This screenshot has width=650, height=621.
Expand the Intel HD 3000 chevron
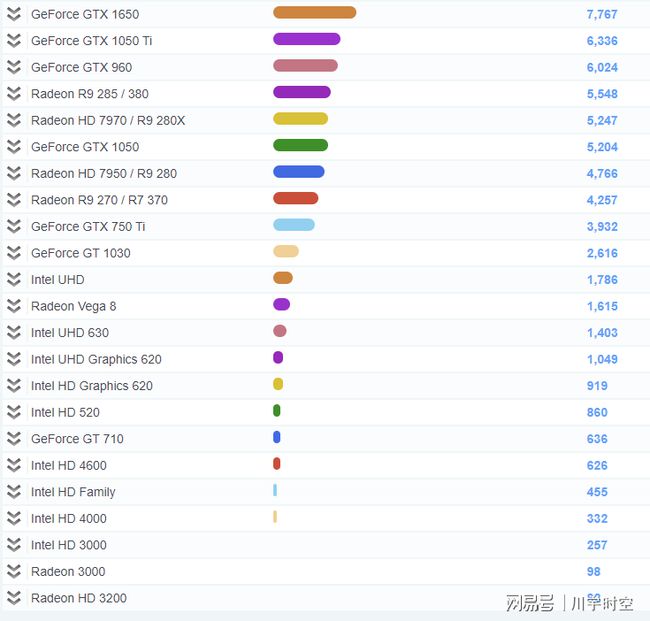click(14, 545)
